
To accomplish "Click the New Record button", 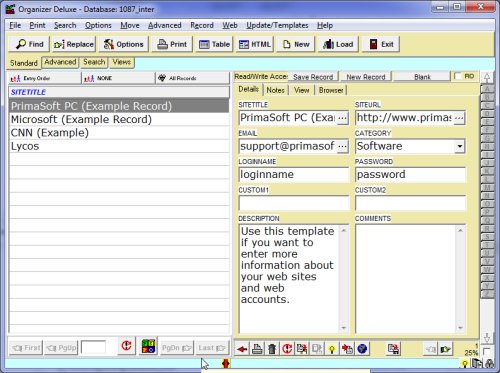I will coord(366,77).
